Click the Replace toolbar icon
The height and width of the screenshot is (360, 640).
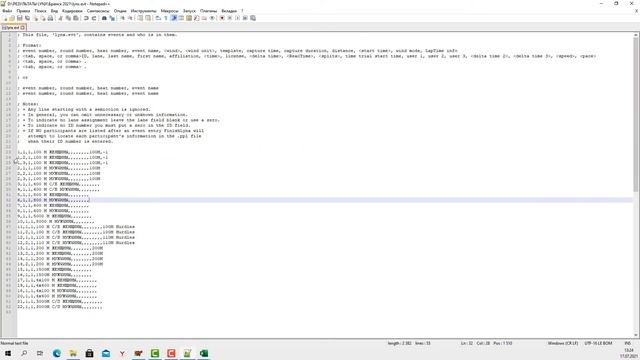[112, 18]
